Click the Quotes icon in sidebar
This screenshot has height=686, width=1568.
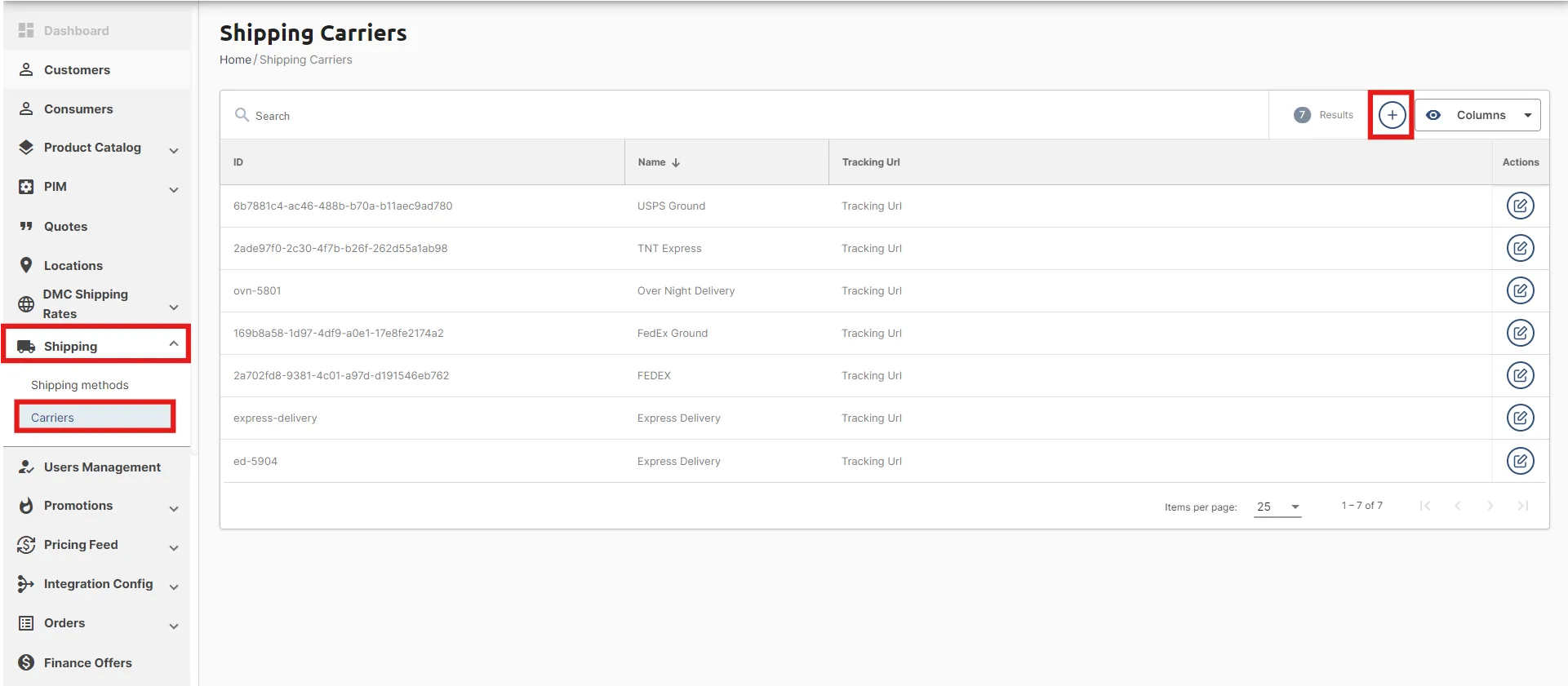[x=26, y=226]
